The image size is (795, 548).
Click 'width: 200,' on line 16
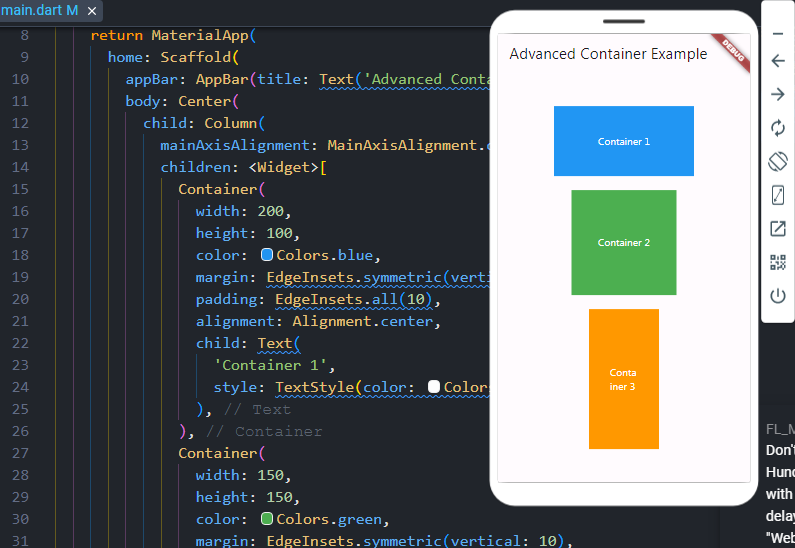coord(244,211)
